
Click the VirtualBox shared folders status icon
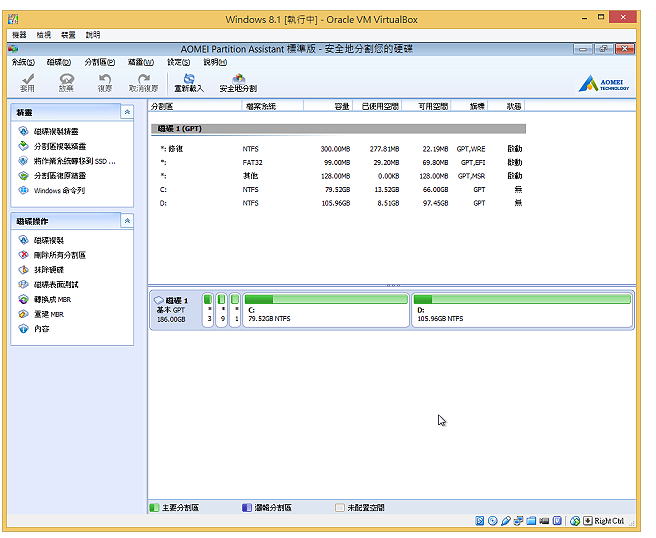531,520
